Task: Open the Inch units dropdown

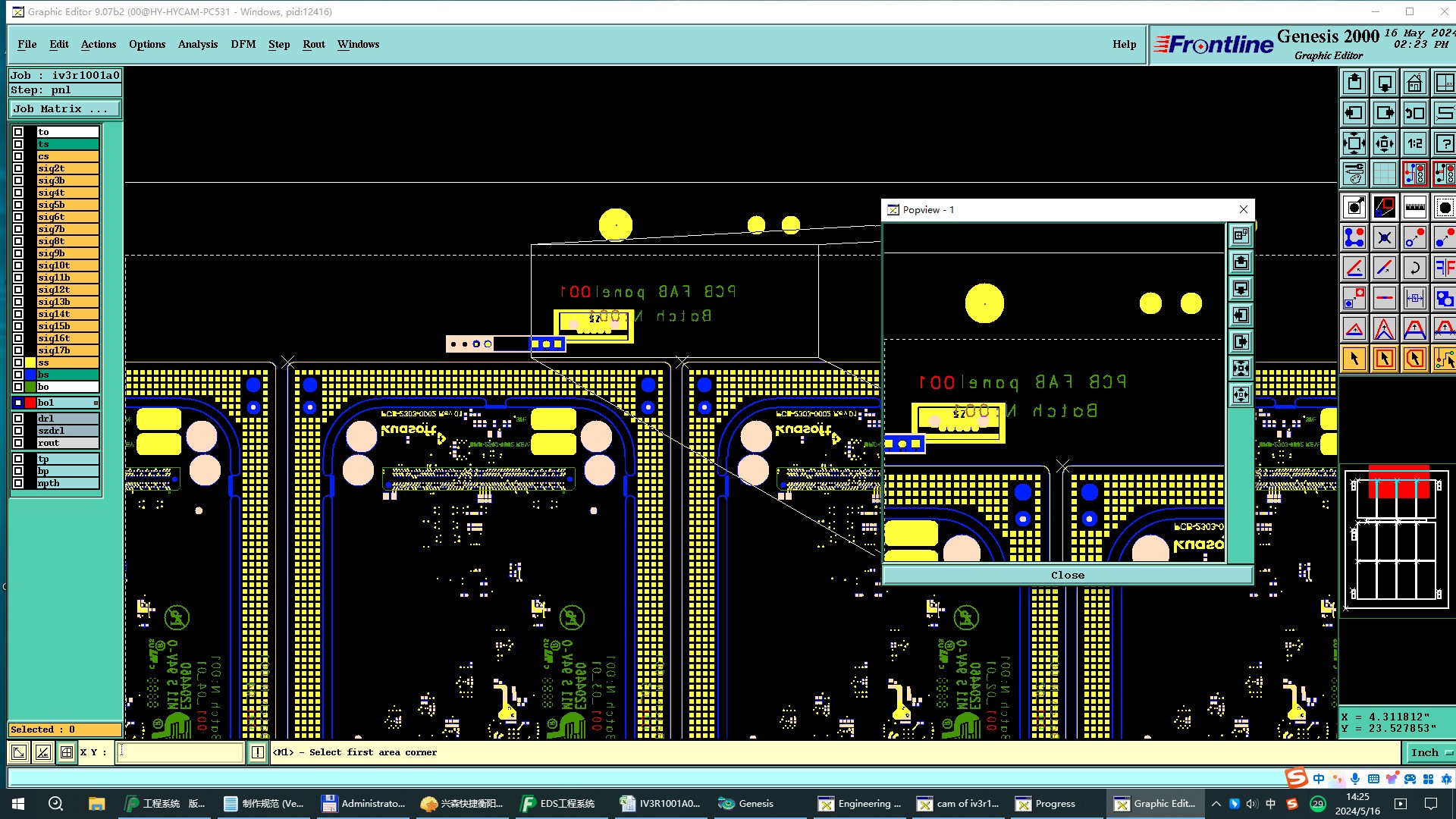Action: pyautogui.click(x=1430, y=752)
